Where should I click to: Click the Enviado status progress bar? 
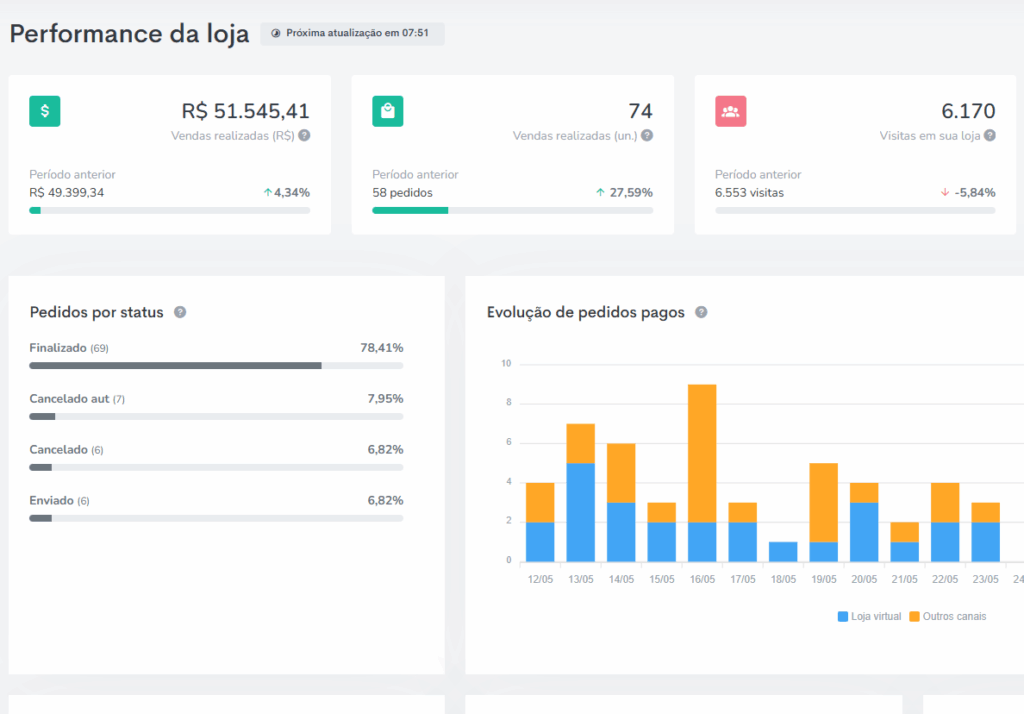(x=216, y=518)
